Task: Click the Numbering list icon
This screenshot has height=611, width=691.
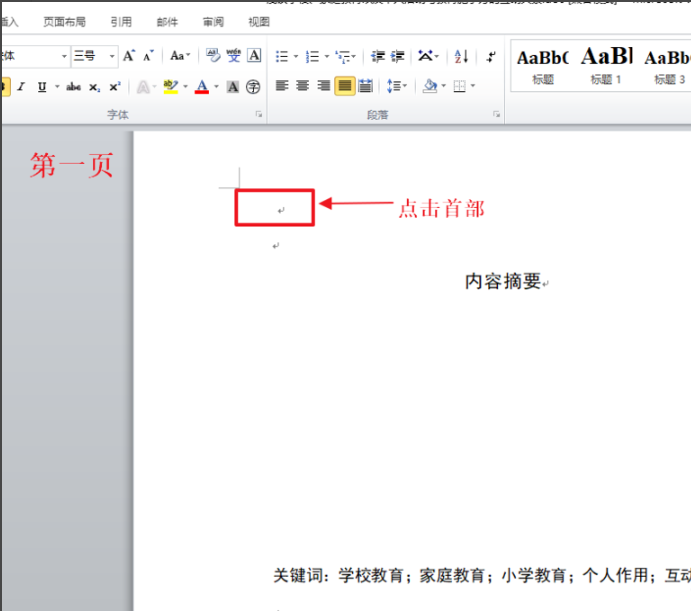Action: click(312, 56)
